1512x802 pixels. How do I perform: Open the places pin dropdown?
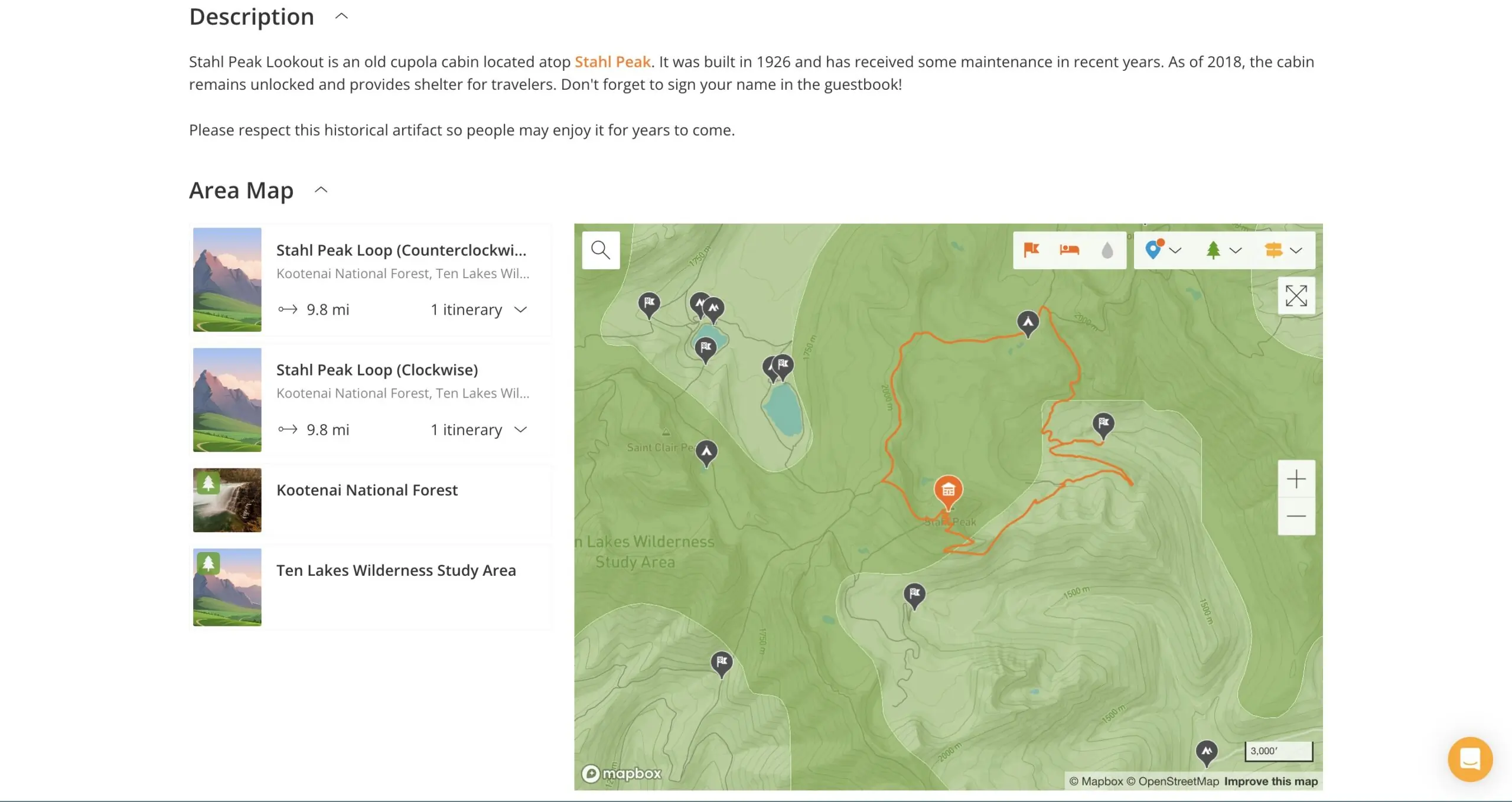coord(1175,250)
